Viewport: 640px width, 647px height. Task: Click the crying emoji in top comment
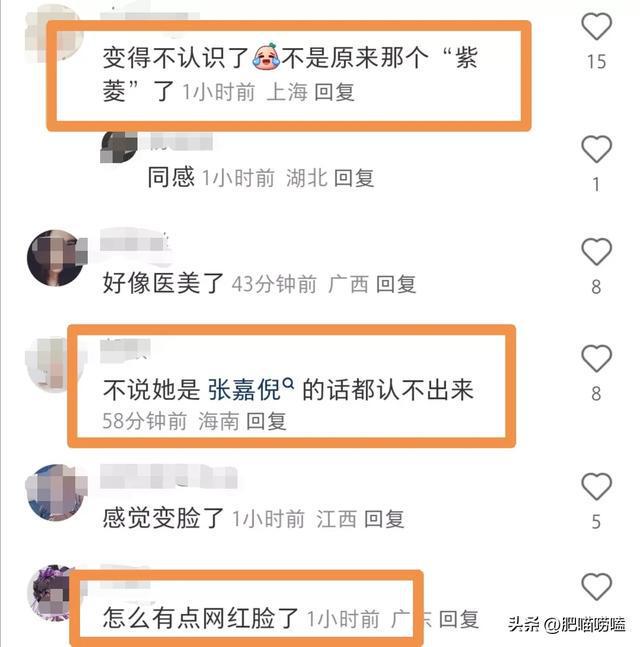coord(266,57)
